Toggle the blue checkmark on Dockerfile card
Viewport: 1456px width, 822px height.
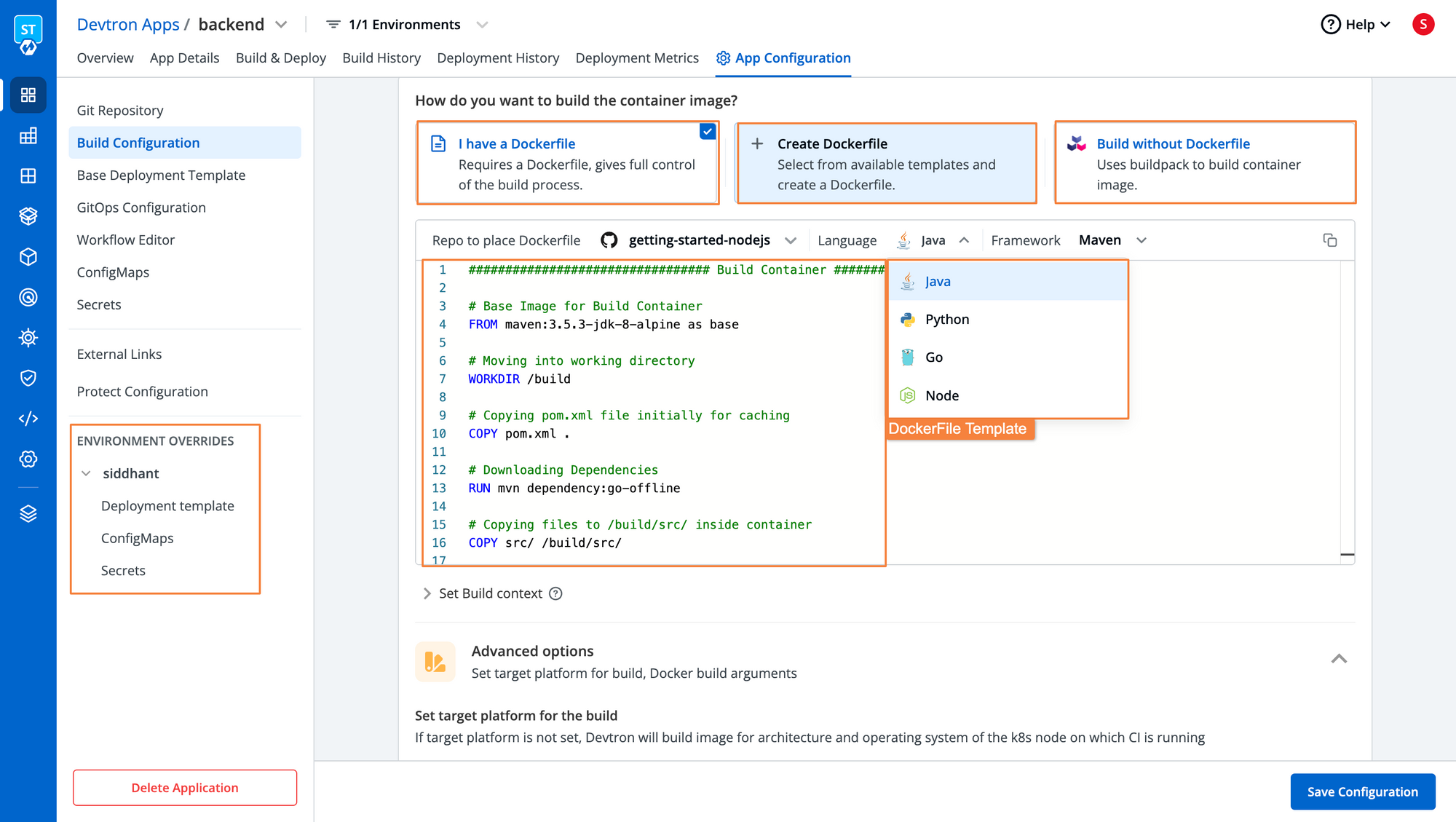[x=708, y=132]
